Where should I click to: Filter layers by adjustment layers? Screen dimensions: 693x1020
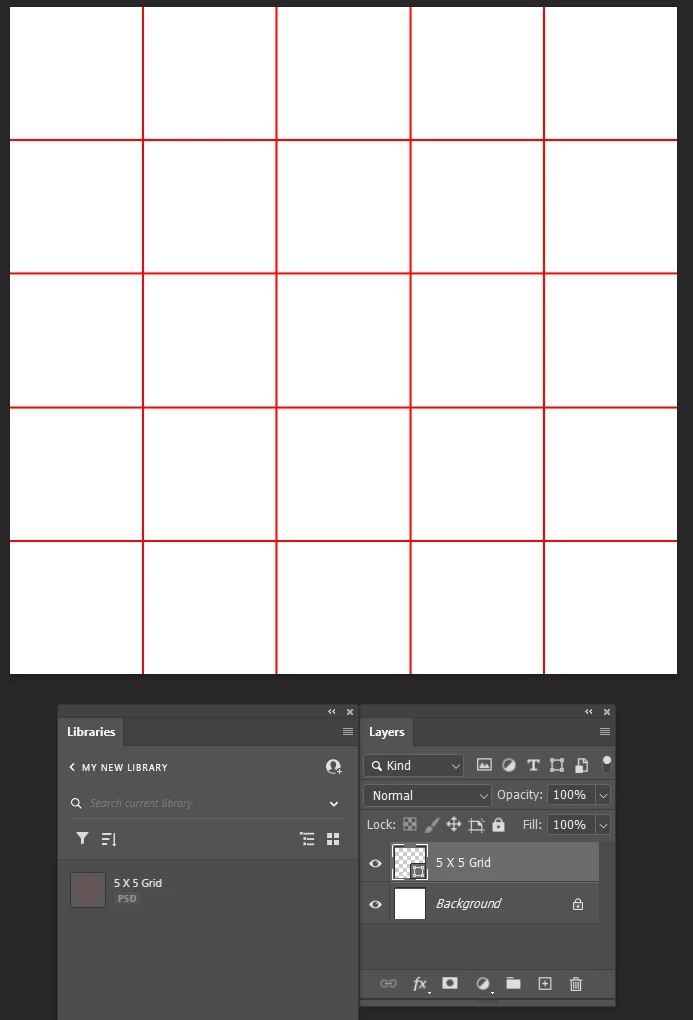509,765
